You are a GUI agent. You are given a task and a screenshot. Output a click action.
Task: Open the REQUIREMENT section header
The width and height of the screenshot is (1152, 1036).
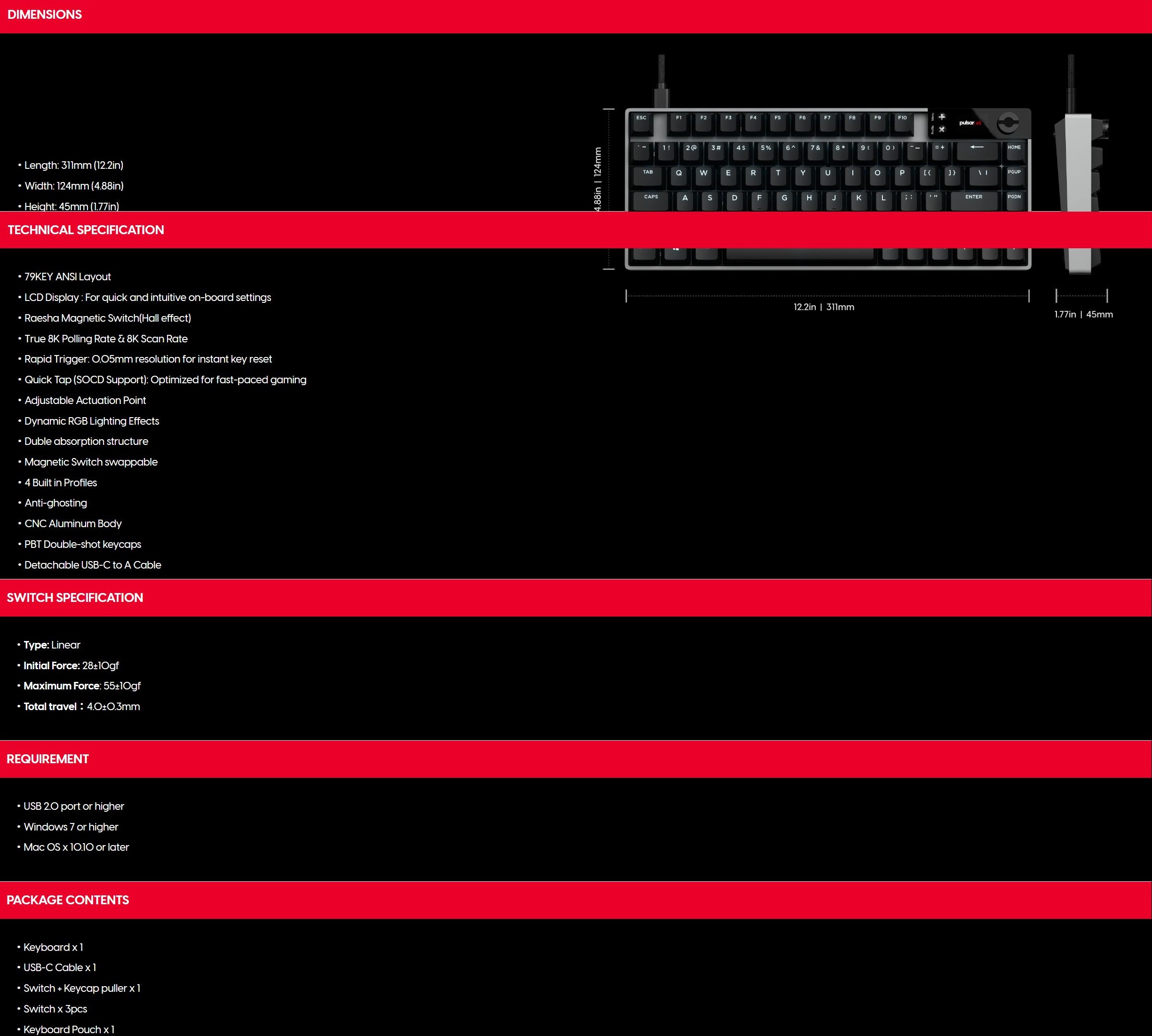click(48, 759)
